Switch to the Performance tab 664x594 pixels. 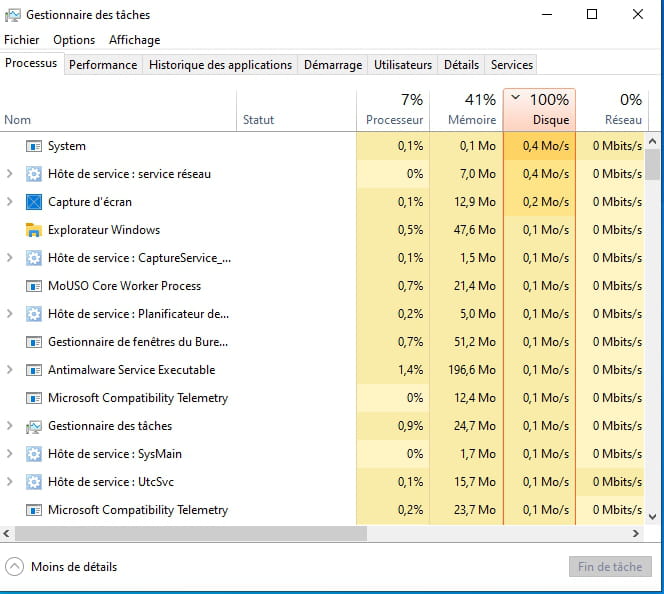tap(103, 65)
